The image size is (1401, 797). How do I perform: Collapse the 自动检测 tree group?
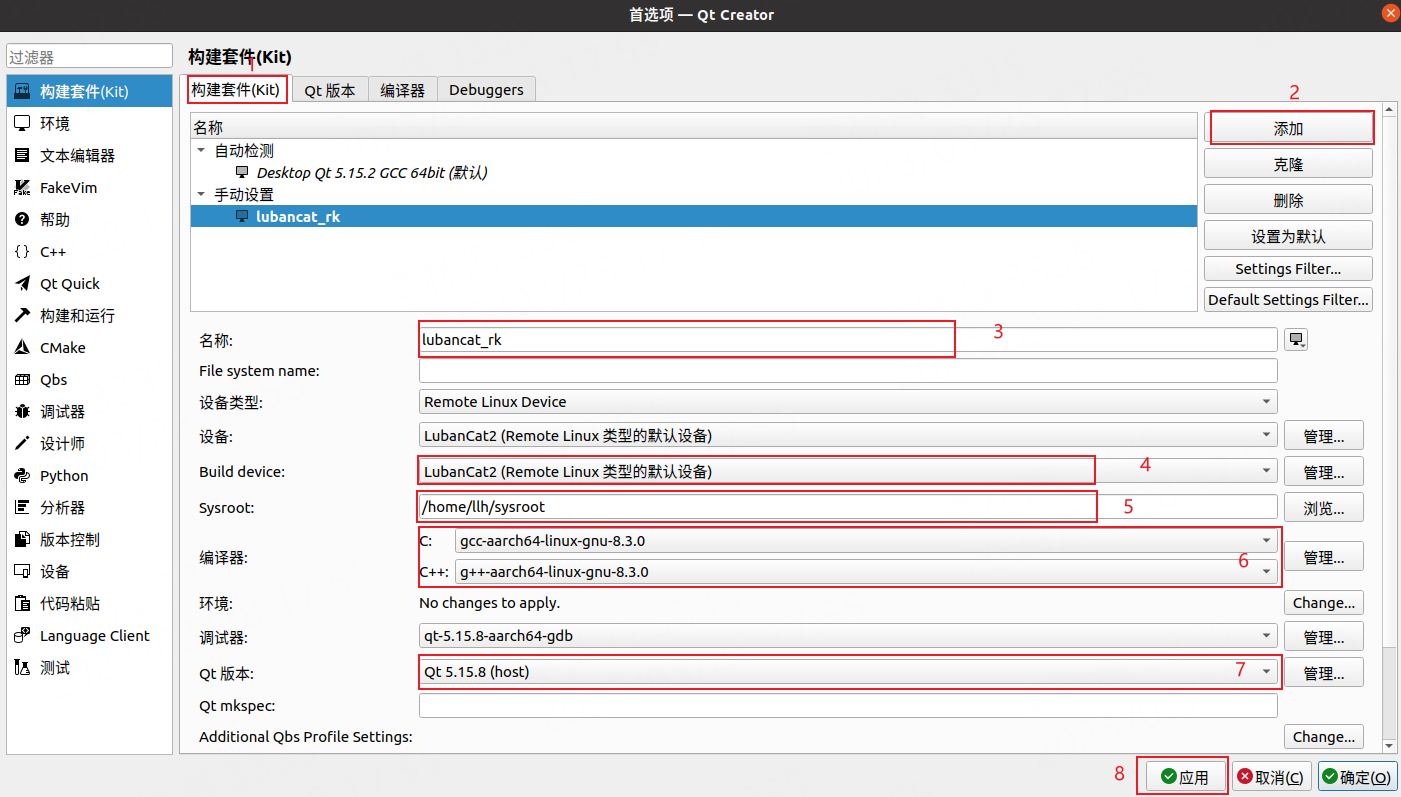pyautogui.click(x=201, y=151)
